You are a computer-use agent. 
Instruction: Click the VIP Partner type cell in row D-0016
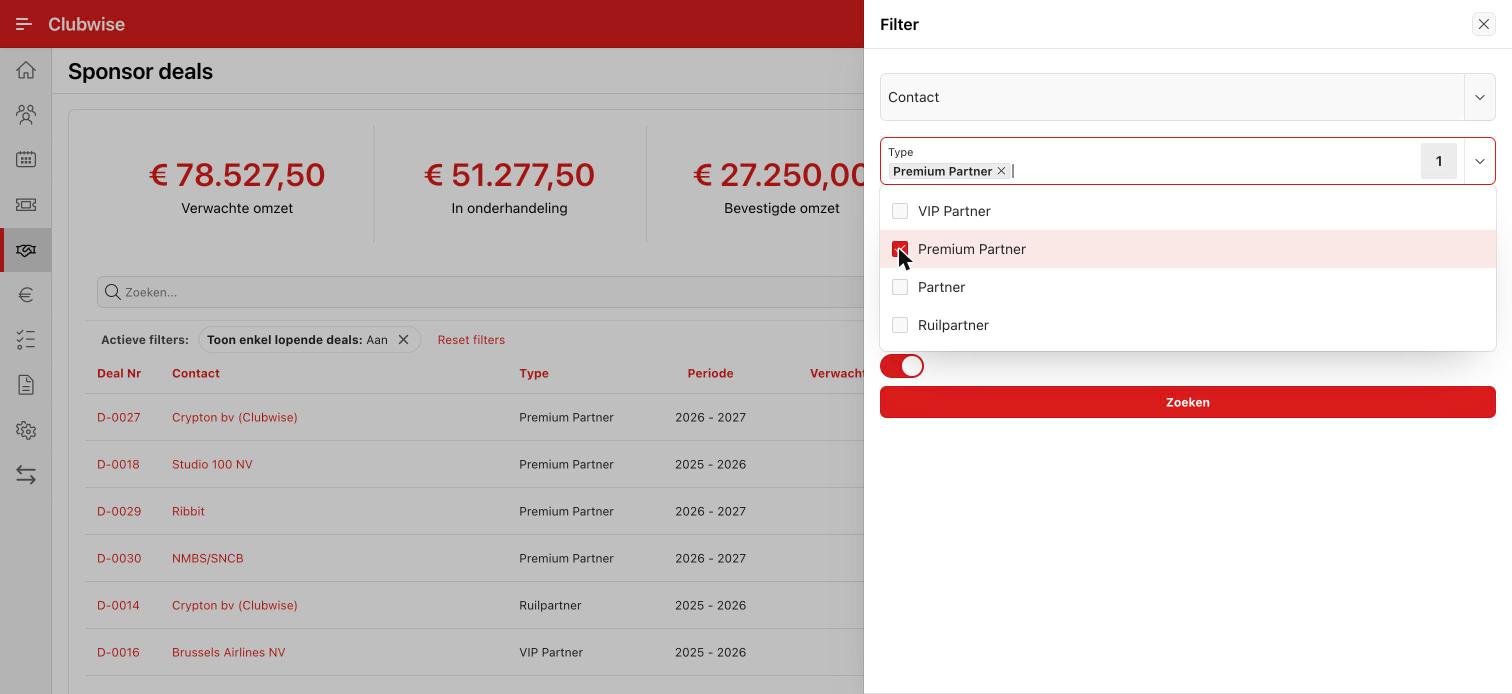[x=551, y=652]
